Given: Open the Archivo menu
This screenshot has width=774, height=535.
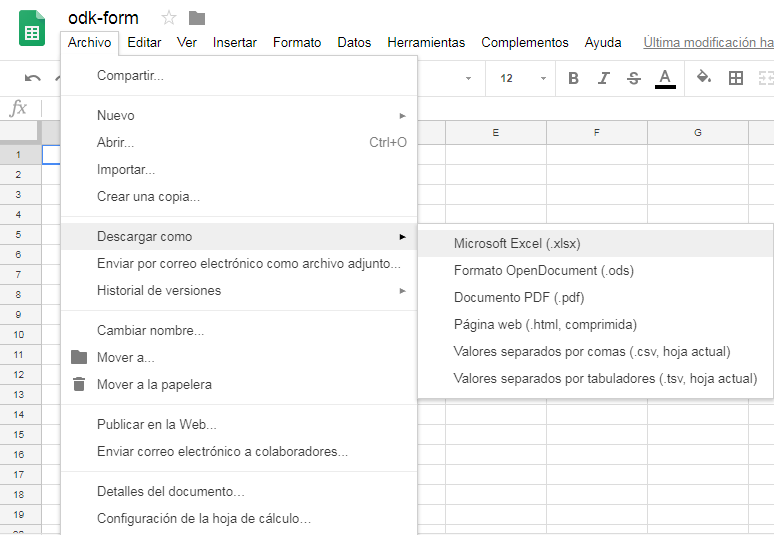Looking at the screenshot, I should 89,42.
